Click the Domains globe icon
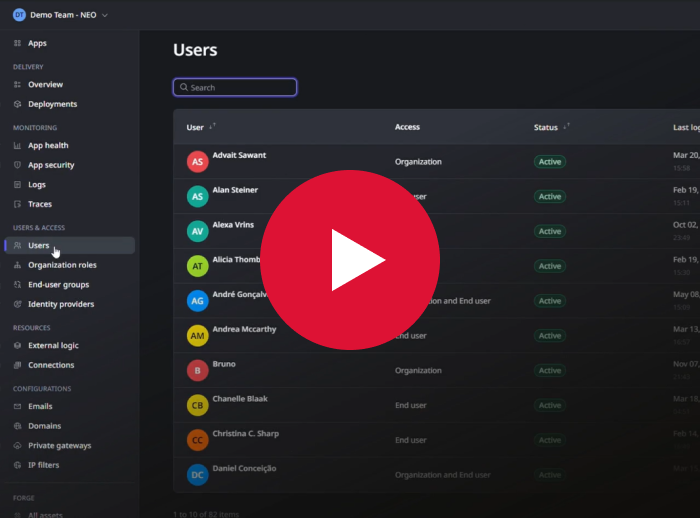The width and height of the screenshot is (700, 518). pyautogui.click(x=17, y=426)
